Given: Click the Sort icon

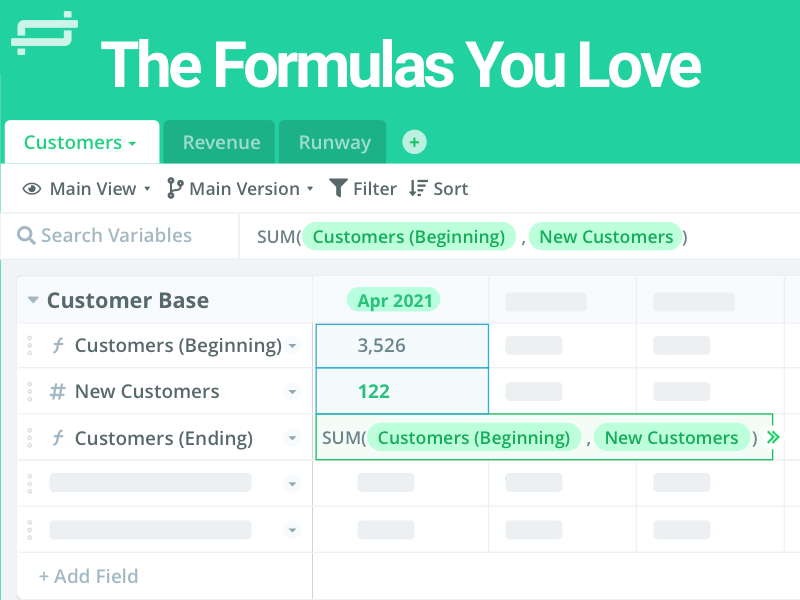Looking at the screenshot, I should click(x=418, y=188).
